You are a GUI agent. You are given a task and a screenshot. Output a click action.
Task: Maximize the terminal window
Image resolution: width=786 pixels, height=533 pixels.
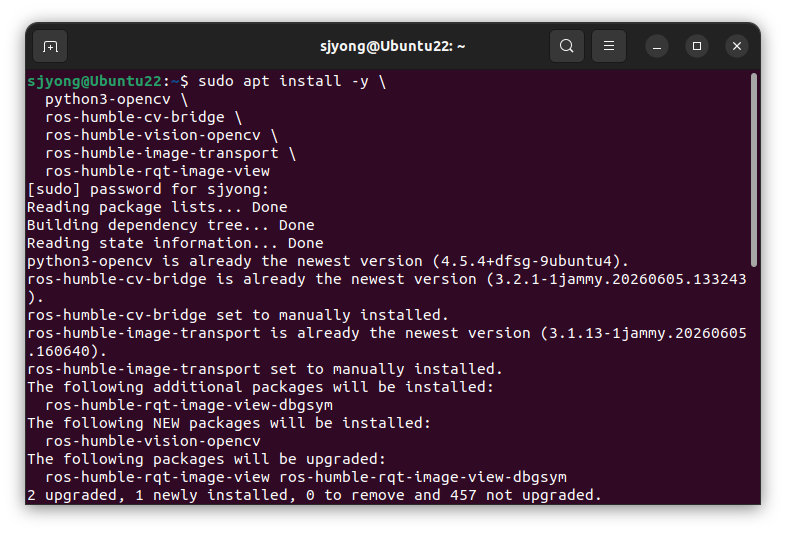(x=697, y=47)
